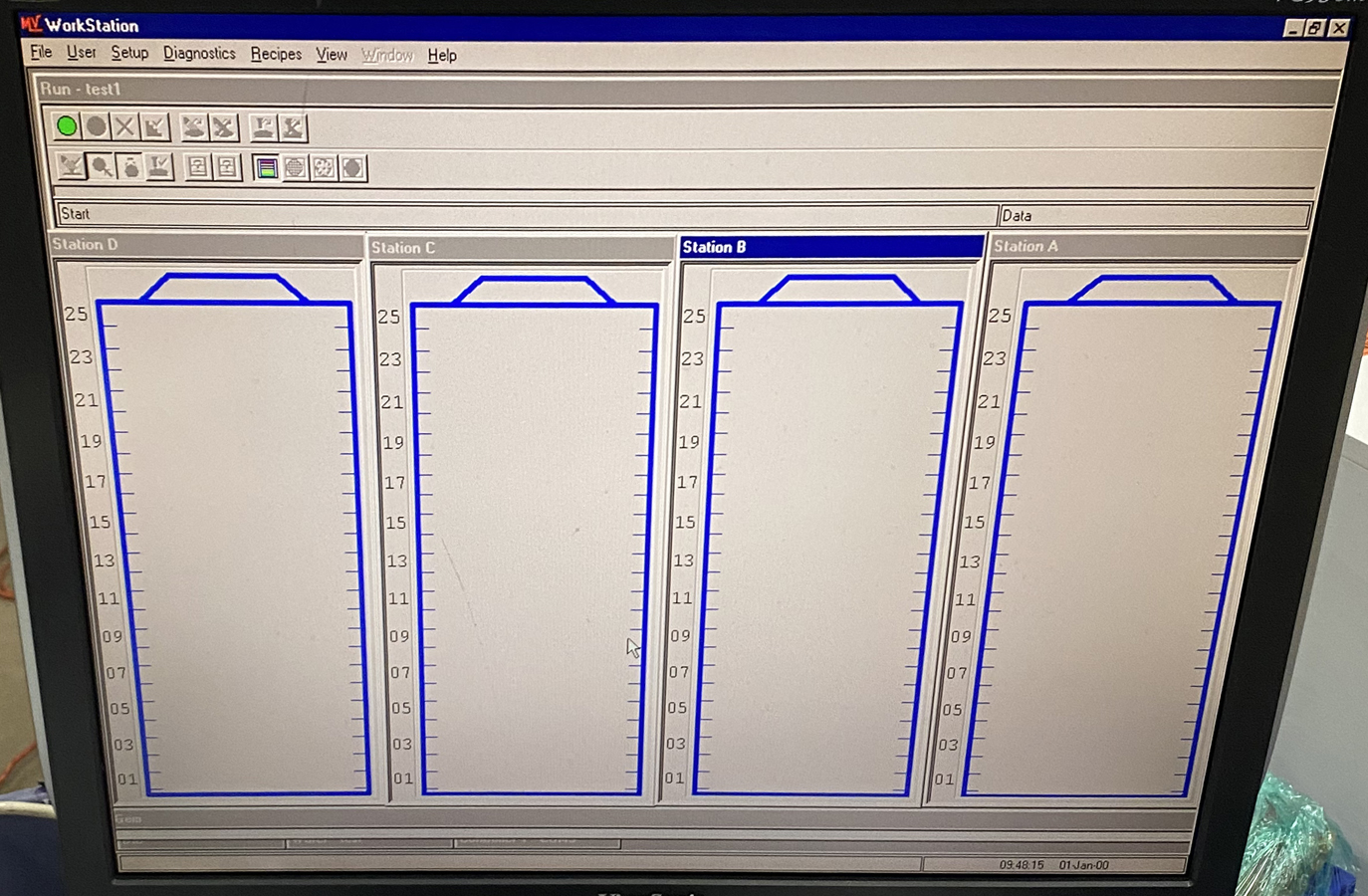Select the Station B panel header
The width and height of the screenshot is (1368, 896).
830,247
